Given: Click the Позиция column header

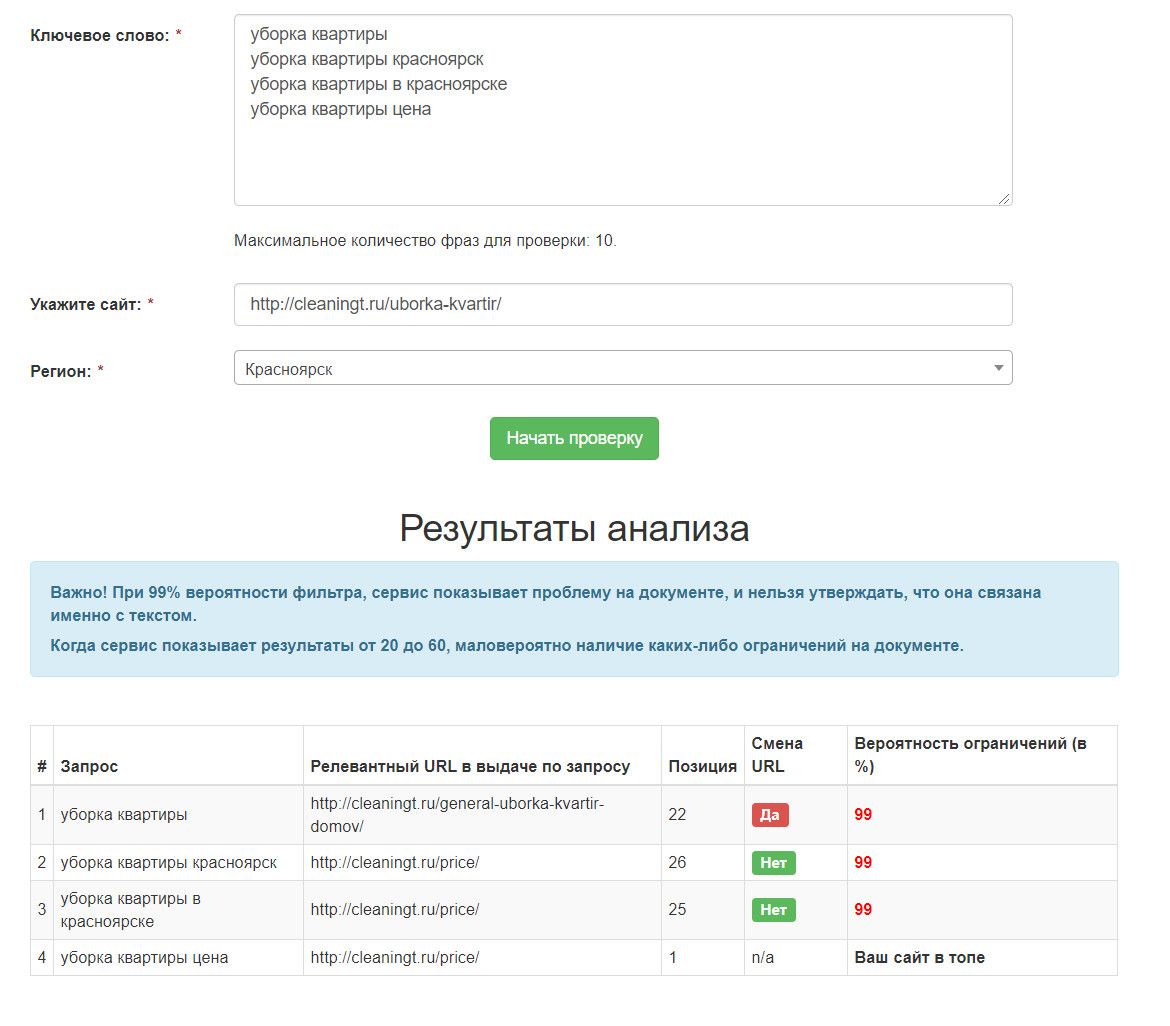Looking at the screenshot, I should tap(702, 766).
